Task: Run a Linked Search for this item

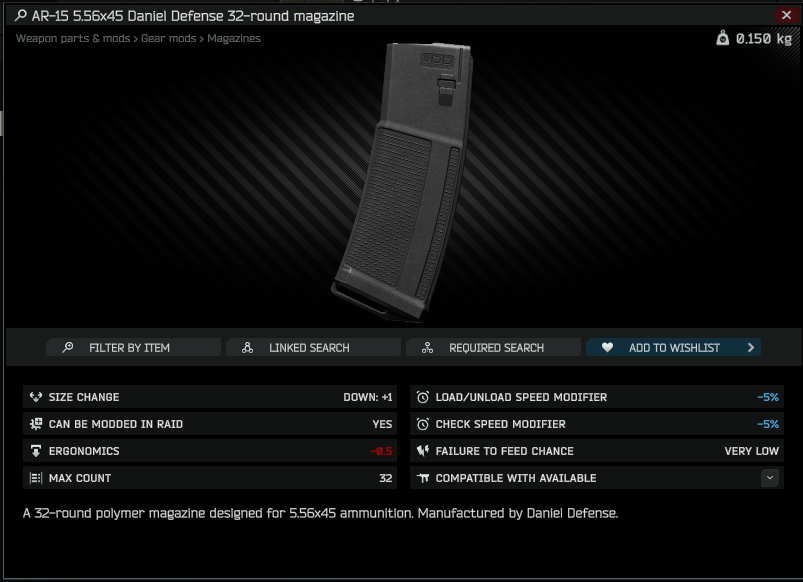Action: (313, 347)
